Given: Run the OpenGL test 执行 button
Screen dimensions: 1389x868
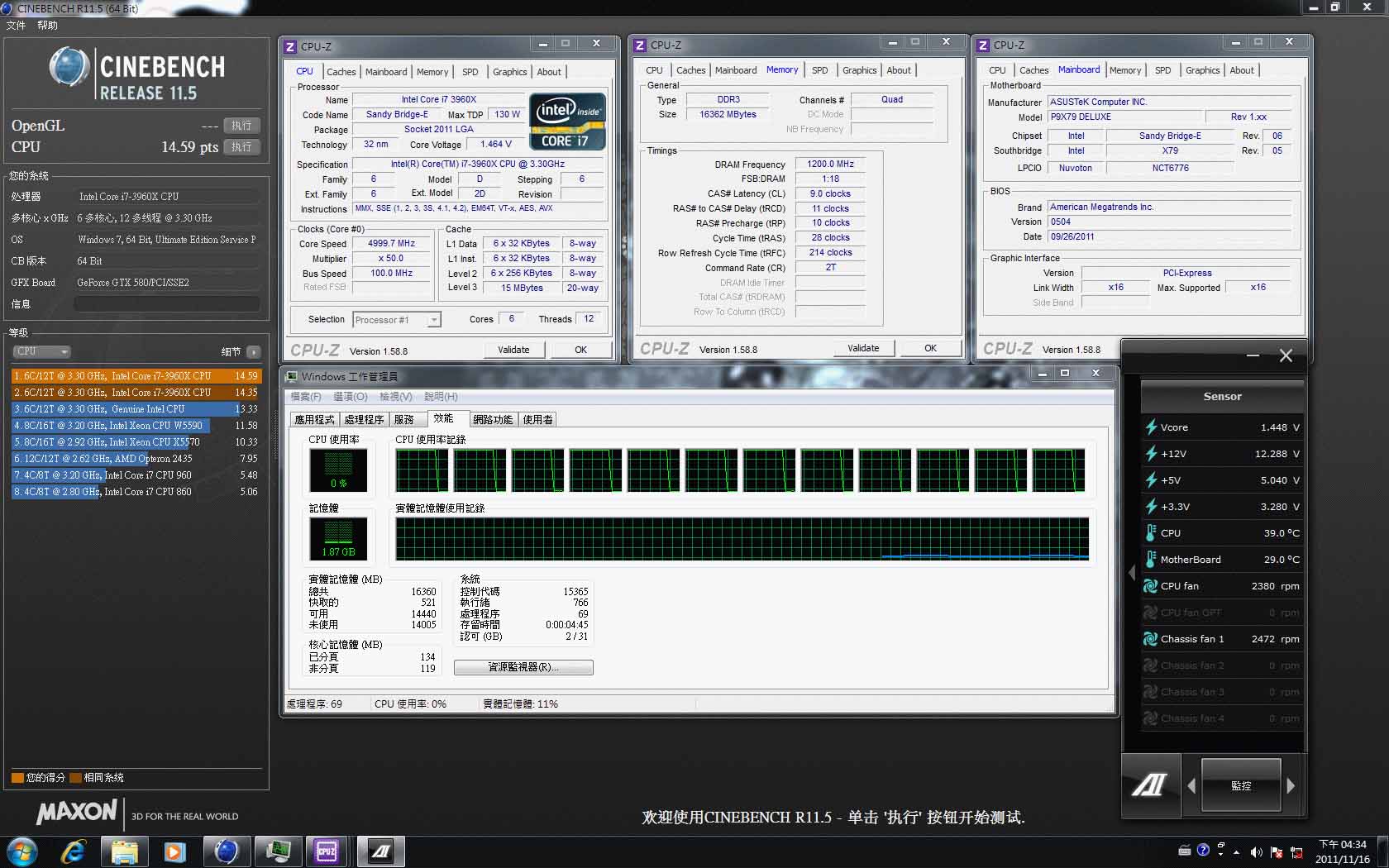Looking at the screenshot, I should tap(241, 126).
